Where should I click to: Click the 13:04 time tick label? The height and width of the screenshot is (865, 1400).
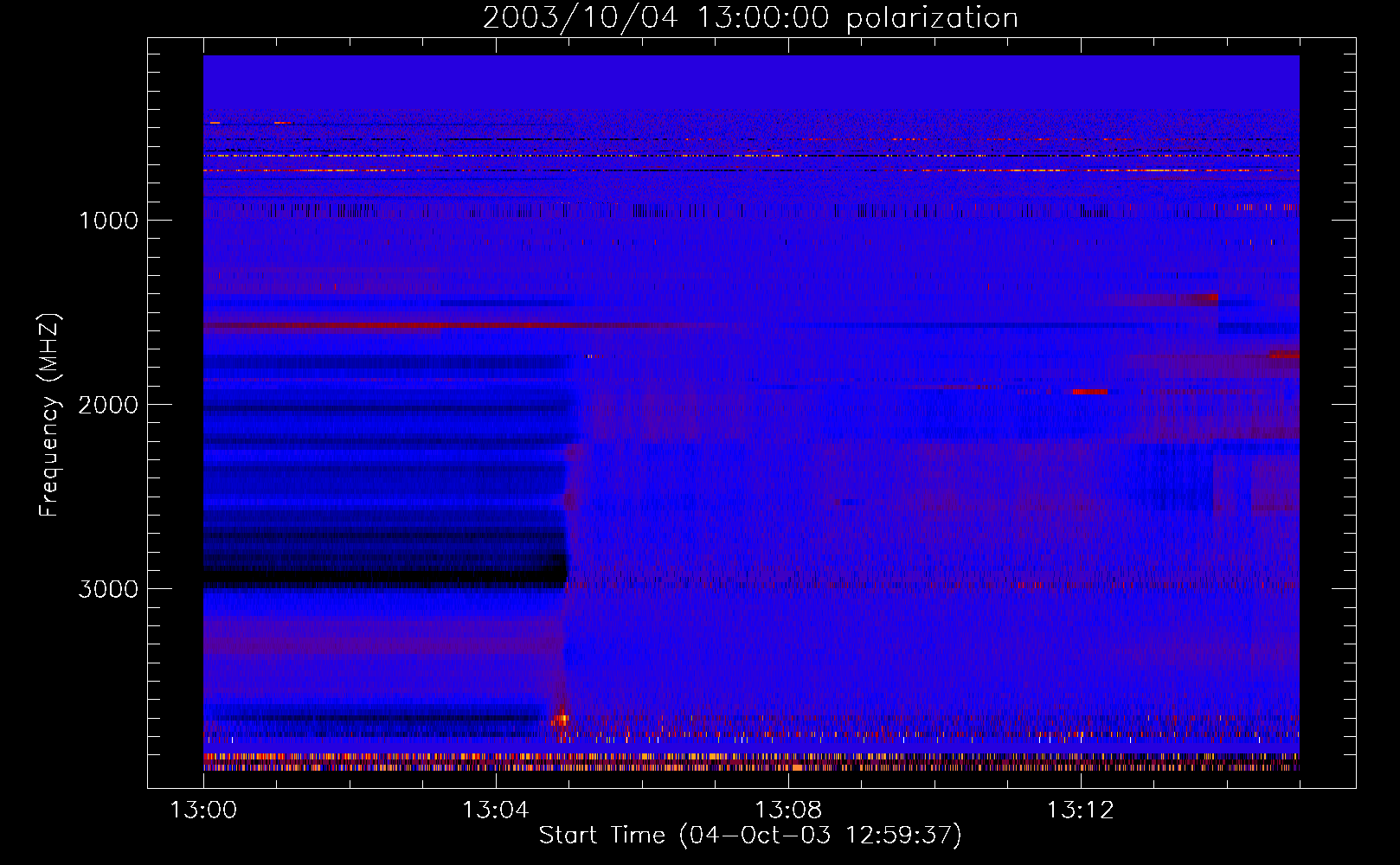click(496, 811)
